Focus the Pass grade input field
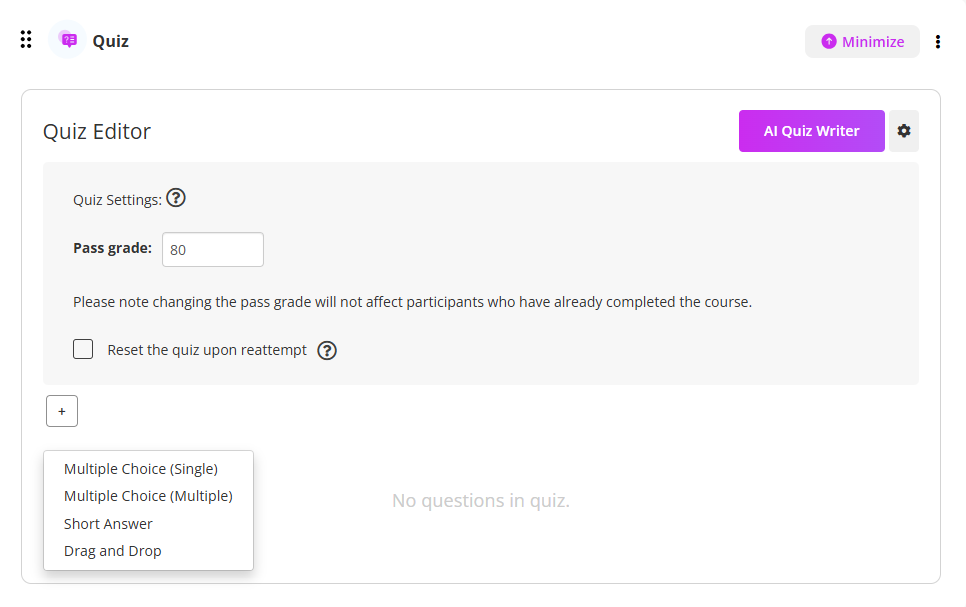The image size is (966, 607). tap(212, 250)
